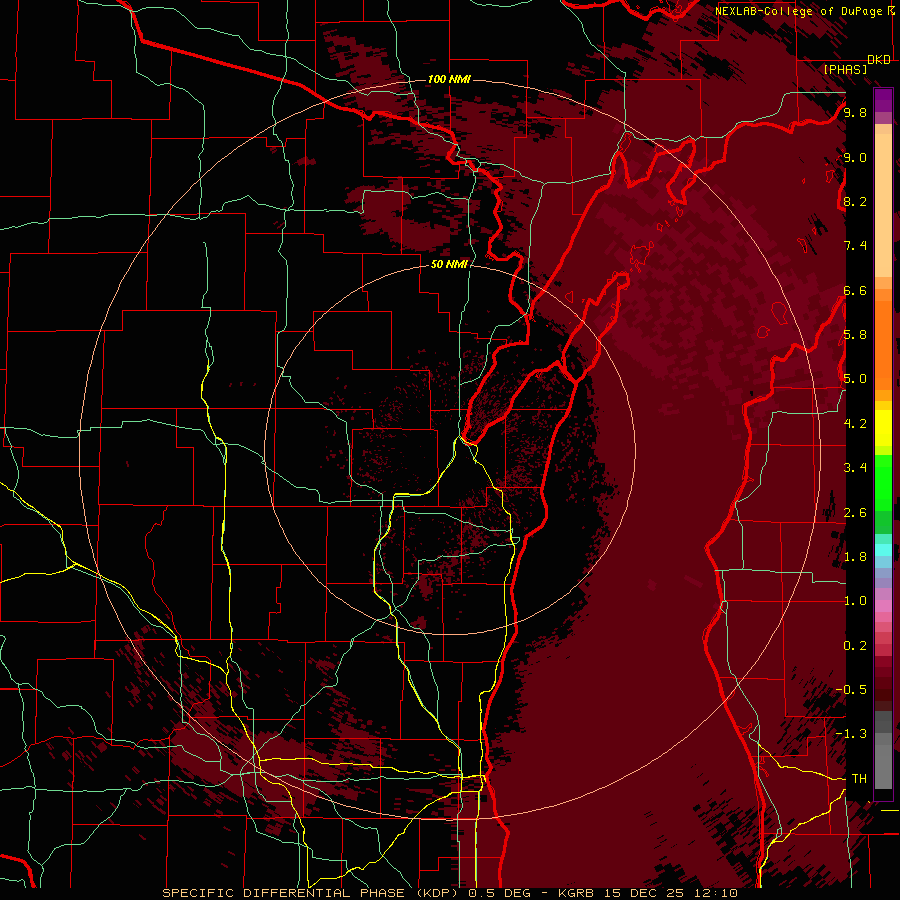This screenshot has width=900, height=900.
Task: Click the 6.6 value on the color scale
Action: (855, 290)
